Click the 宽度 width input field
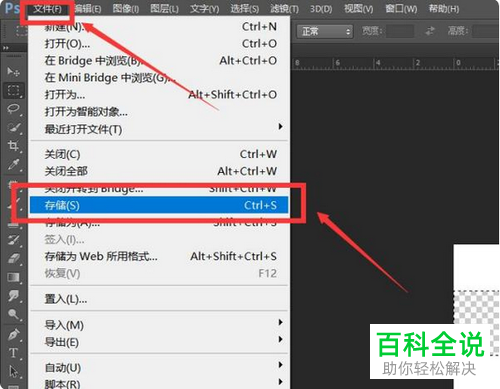Viewport: 500px width, 389px height. pyautogui.click(x=400, y=32)
